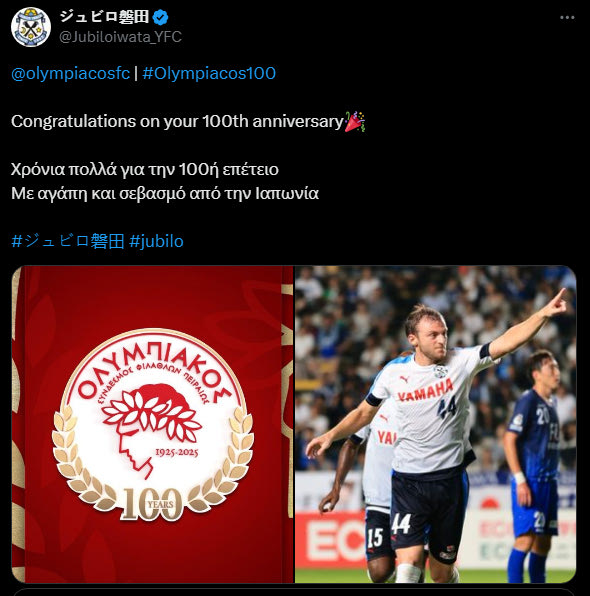Click the YAMAHA sponsor text on jersey

(425, 390)
